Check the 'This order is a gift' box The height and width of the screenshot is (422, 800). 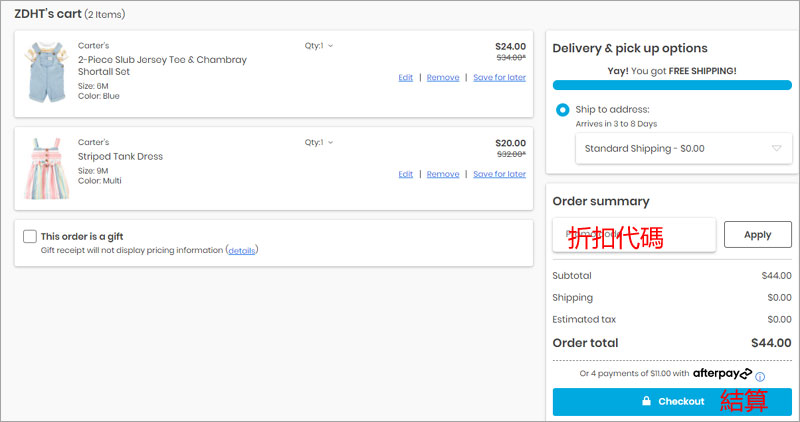30,236
